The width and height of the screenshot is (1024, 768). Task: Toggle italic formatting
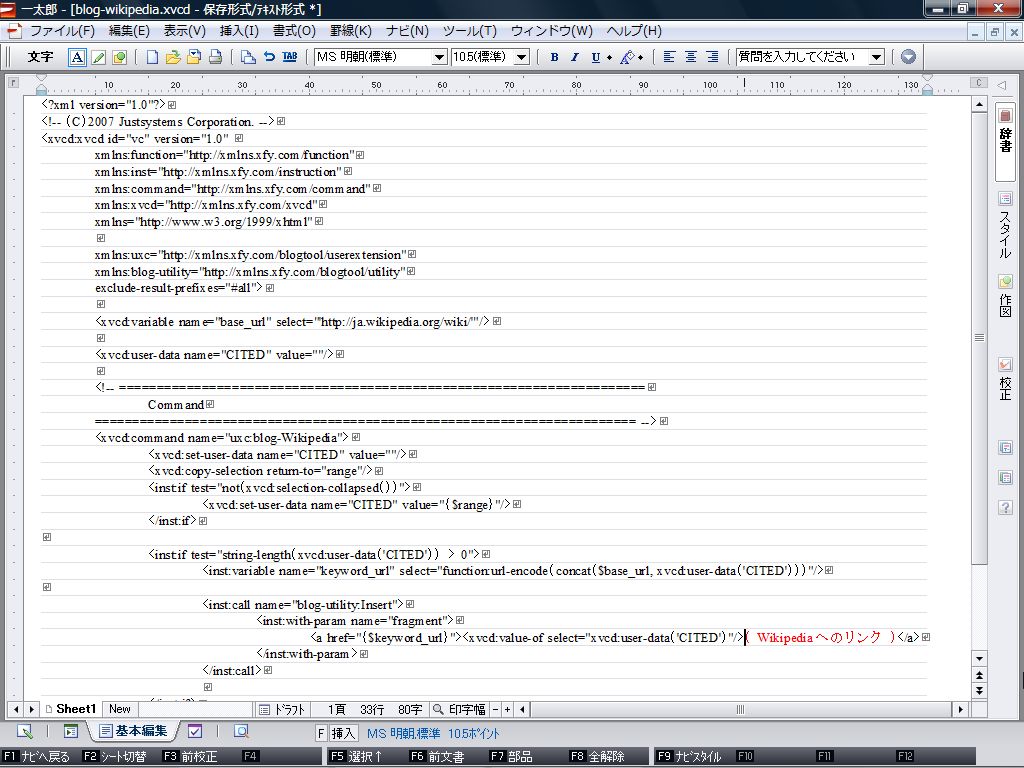(575, 57)
